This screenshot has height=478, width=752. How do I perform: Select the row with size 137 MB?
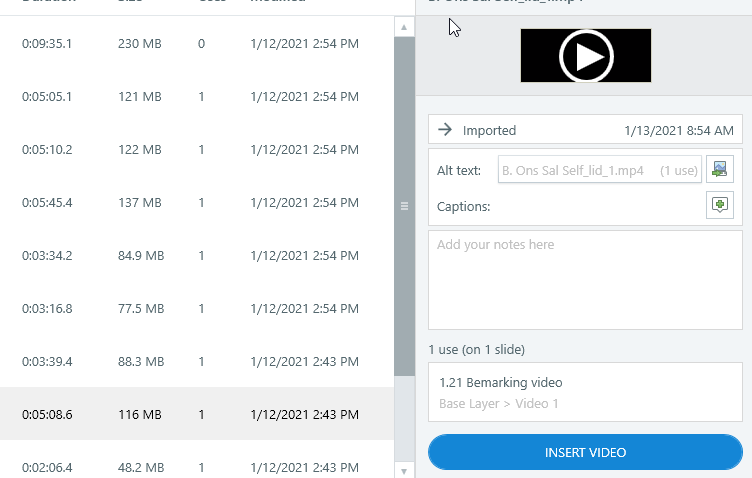(197, 202)
